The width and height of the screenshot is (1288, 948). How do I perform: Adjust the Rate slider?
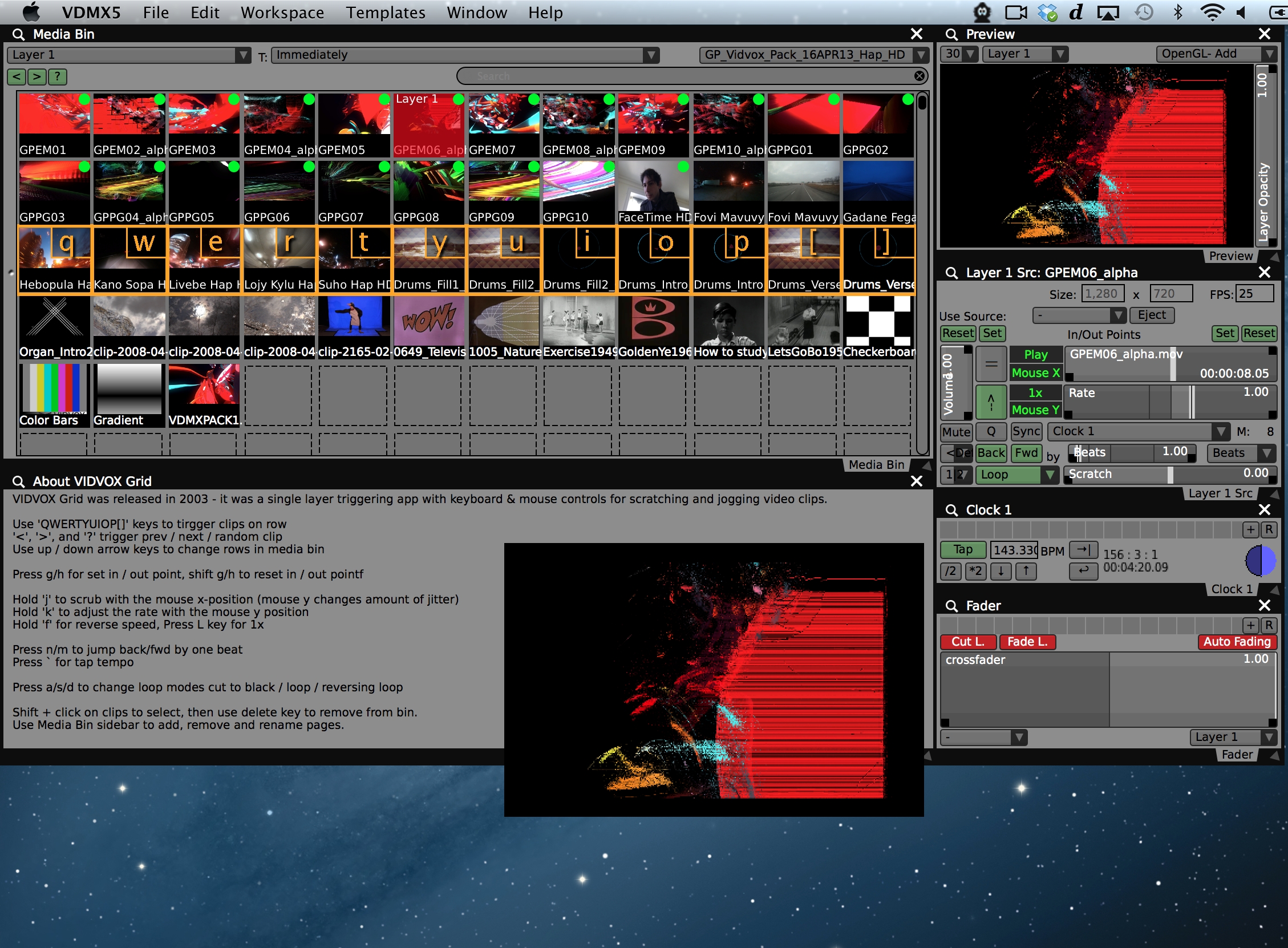[1170, 401]
